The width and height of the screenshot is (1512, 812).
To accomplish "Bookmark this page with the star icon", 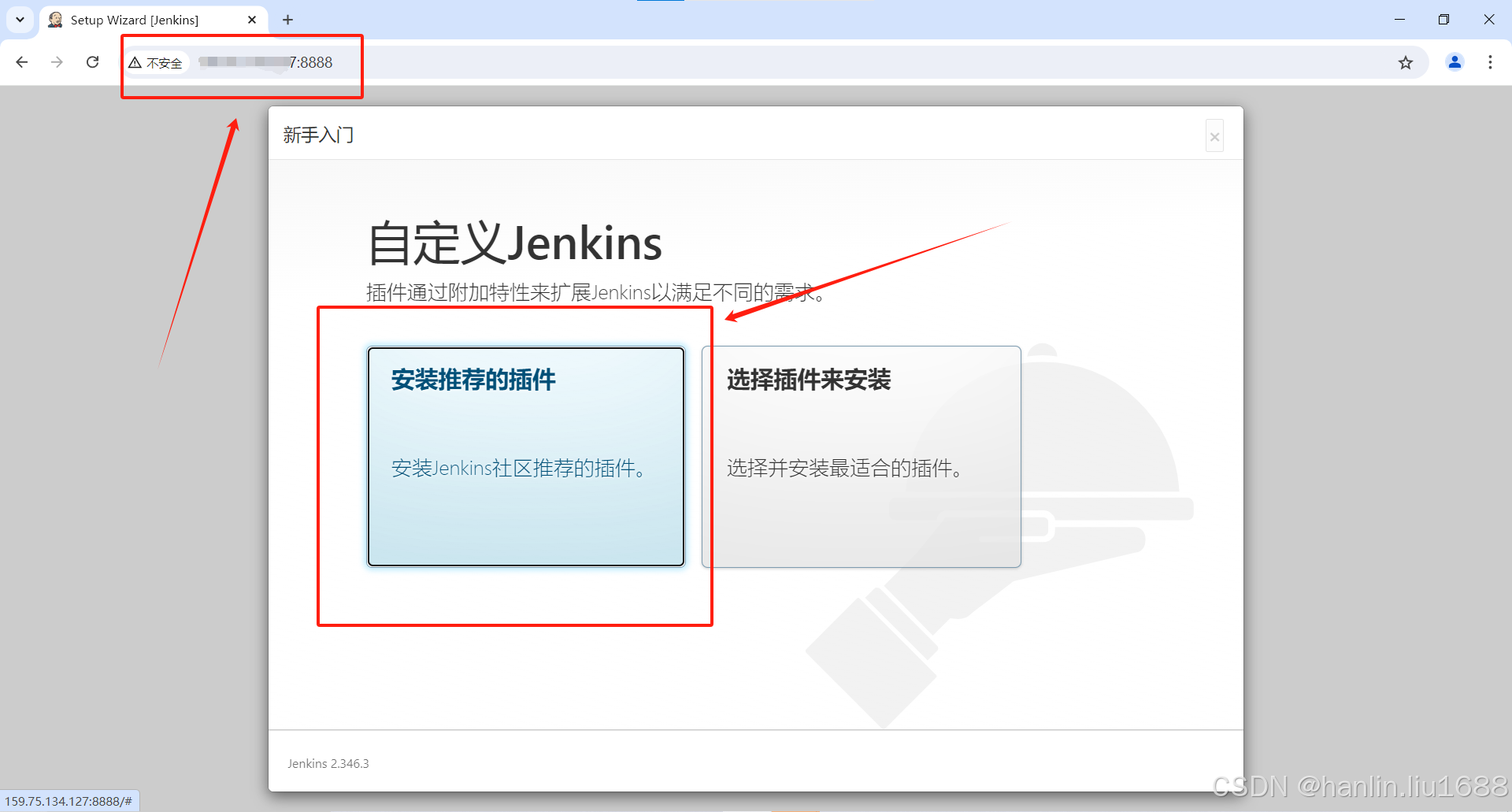I will coord(1406,63).
